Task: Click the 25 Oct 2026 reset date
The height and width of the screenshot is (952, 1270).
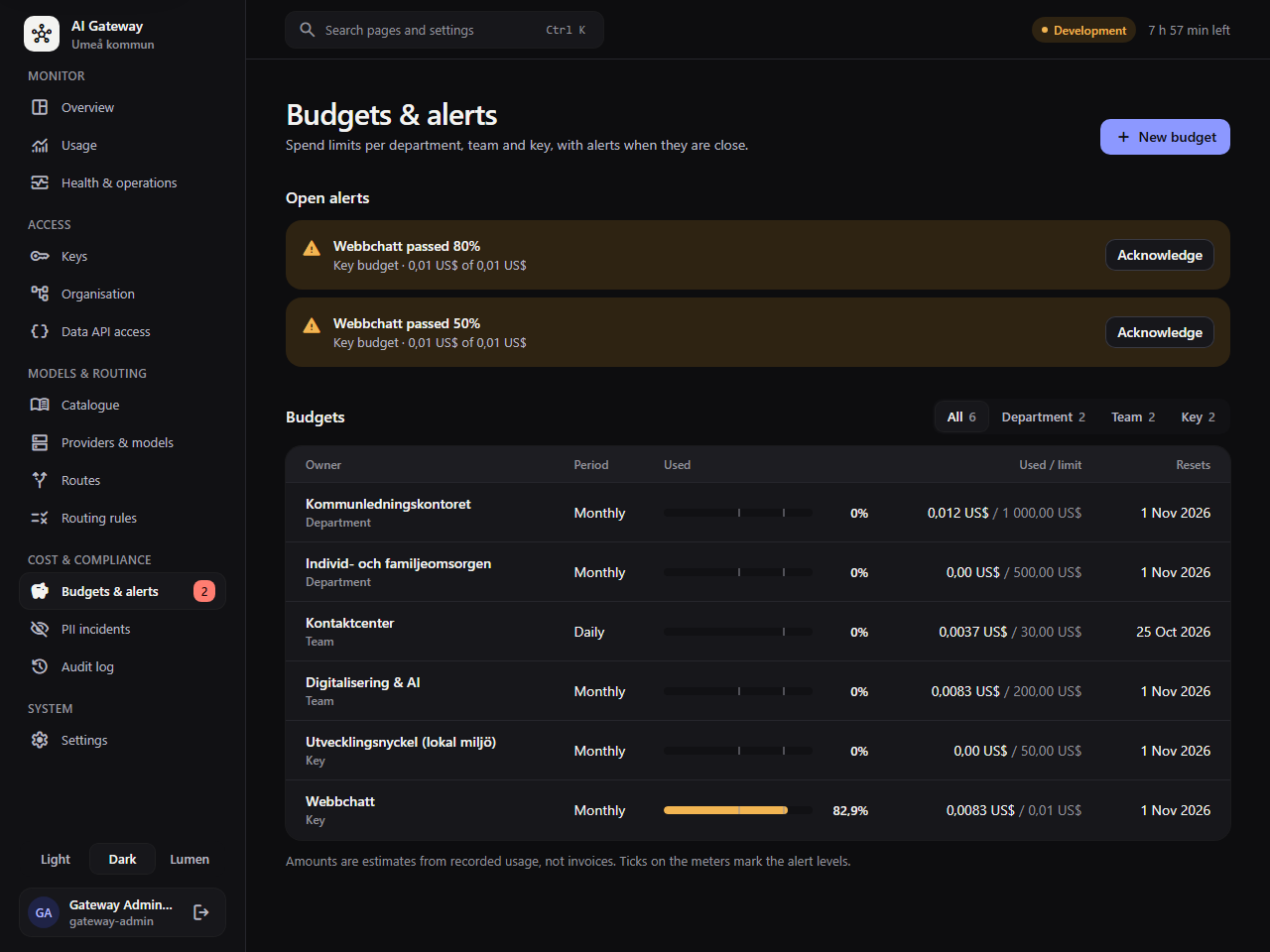Action: point(1173,632)
